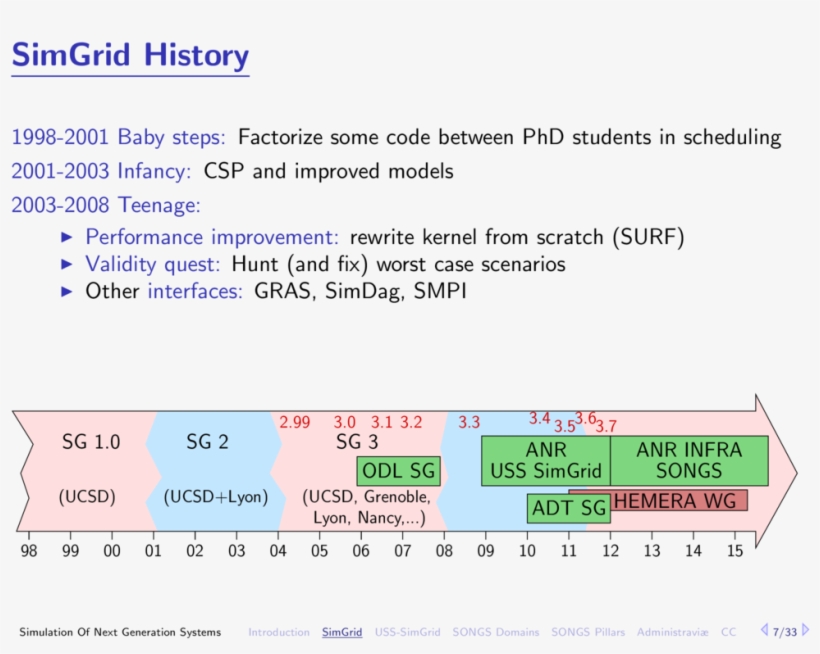This screenshot has height=654, width=820.
Task: Click the year 98 axis tick
Action: (29, 550)
